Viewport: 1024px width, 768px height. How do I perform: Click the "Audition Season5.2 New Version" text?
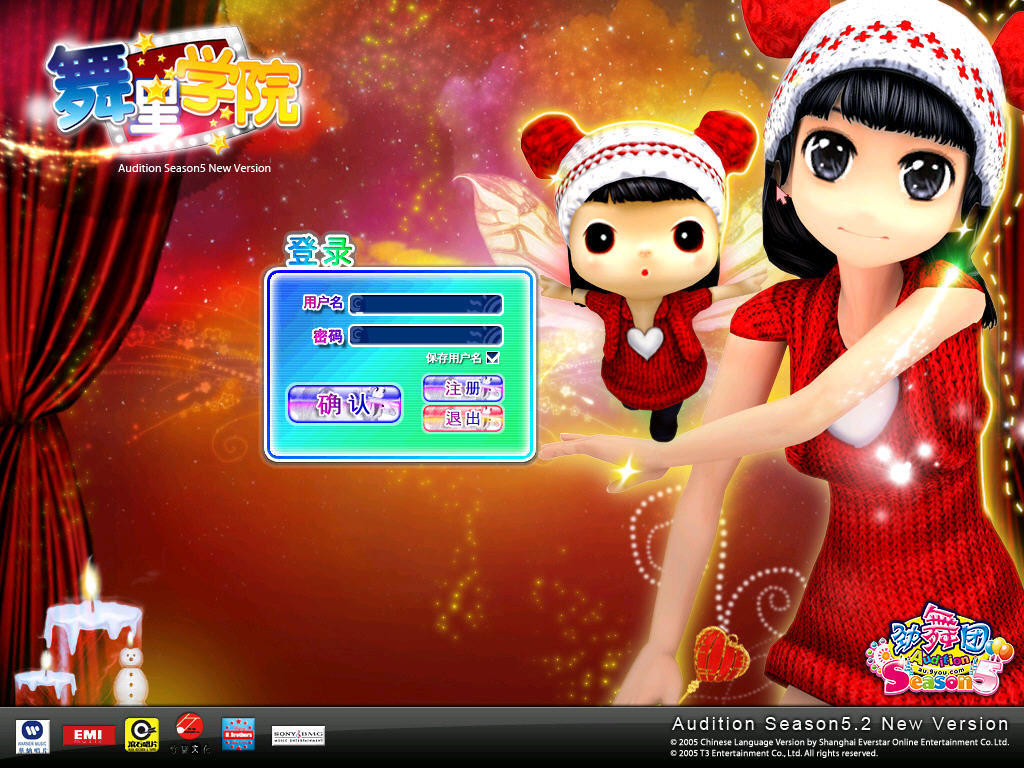pos(840,724)
